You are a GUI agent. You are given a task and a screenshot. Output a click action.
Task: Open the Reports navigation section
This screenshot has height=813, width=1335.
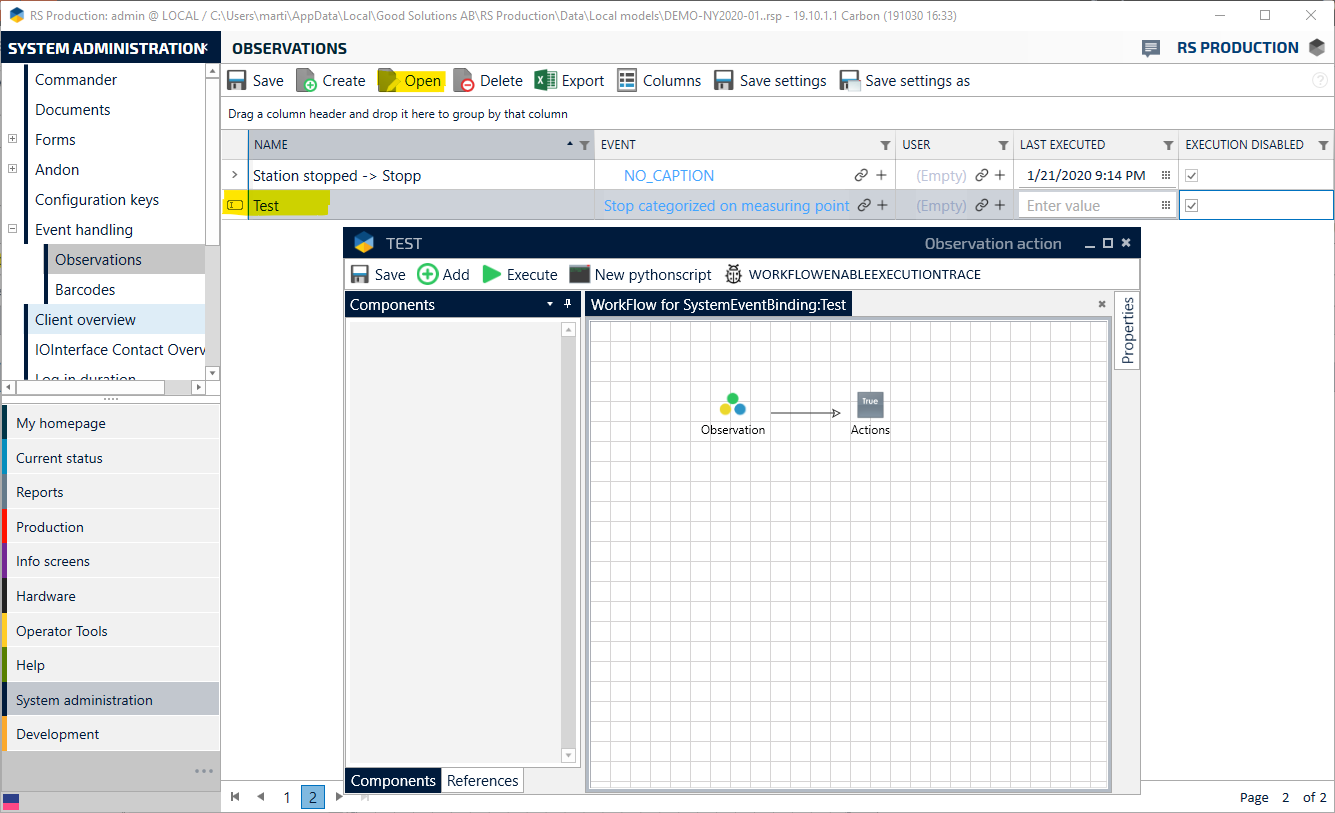[40, 492]
